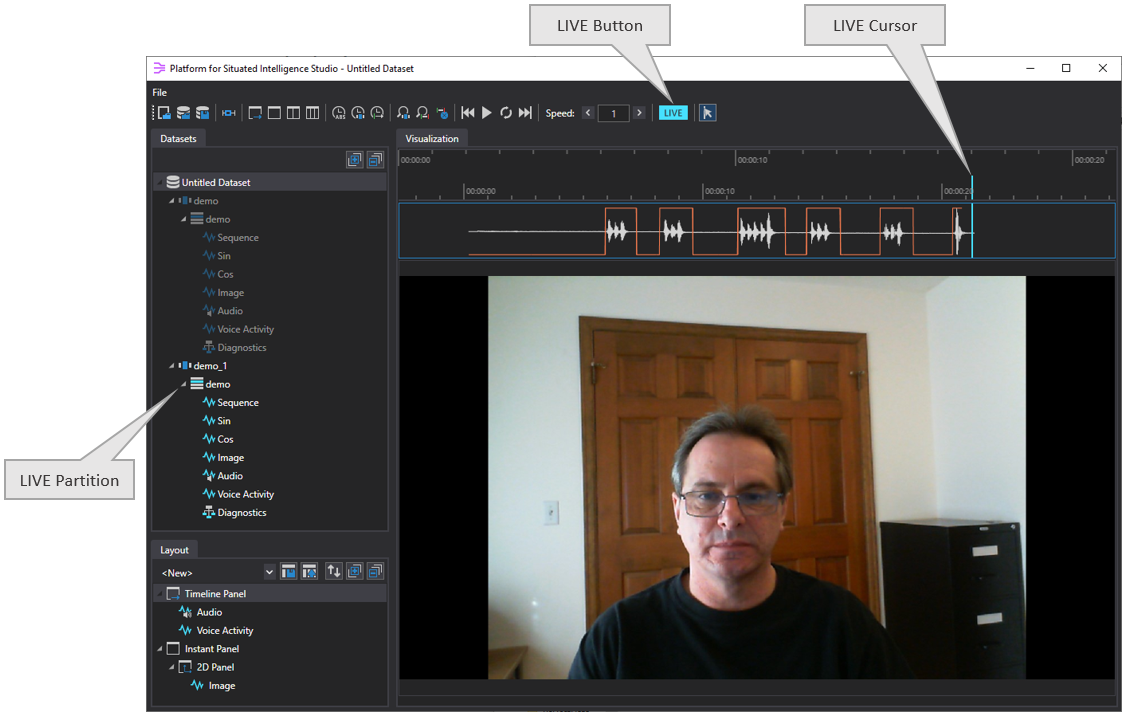Insert a new Timeline Panel from toolbar

(254, 112)
